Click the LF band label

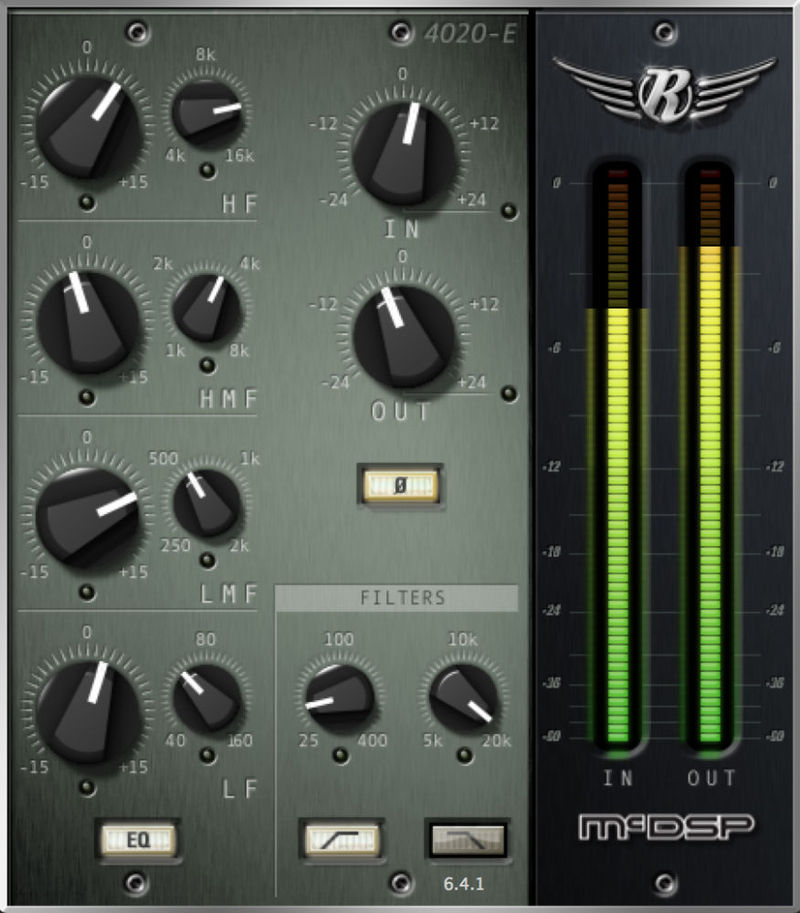click(239, 789)
